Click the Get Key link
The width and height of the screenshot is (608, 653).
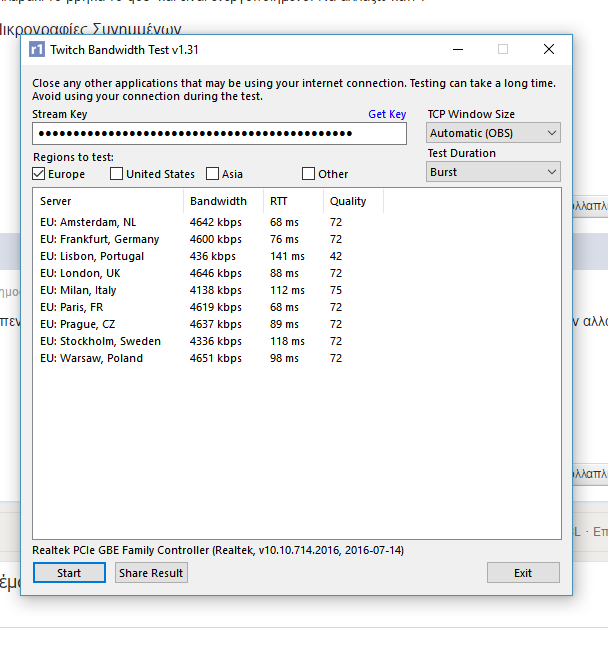tap(387, 114)
